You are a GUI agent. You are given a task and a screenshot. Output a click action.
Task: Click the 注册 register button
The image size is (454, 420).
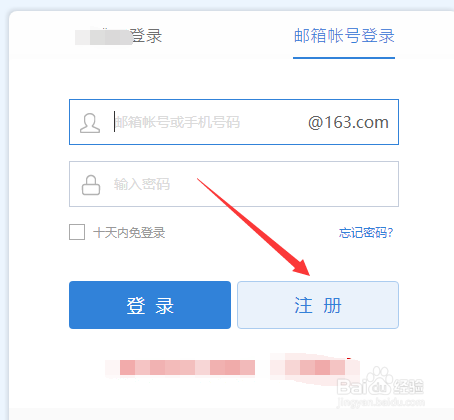(x=318, y=305)
